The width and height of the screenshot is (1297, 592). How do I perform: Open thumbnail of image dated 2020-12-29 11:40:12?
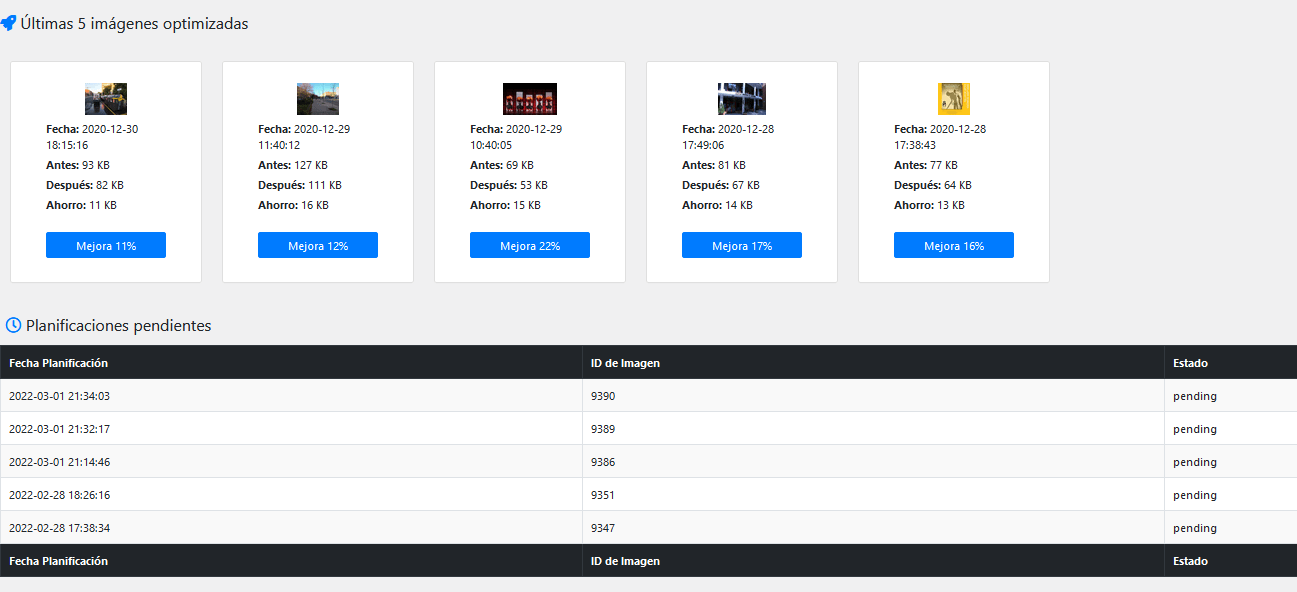pos(318,99)
